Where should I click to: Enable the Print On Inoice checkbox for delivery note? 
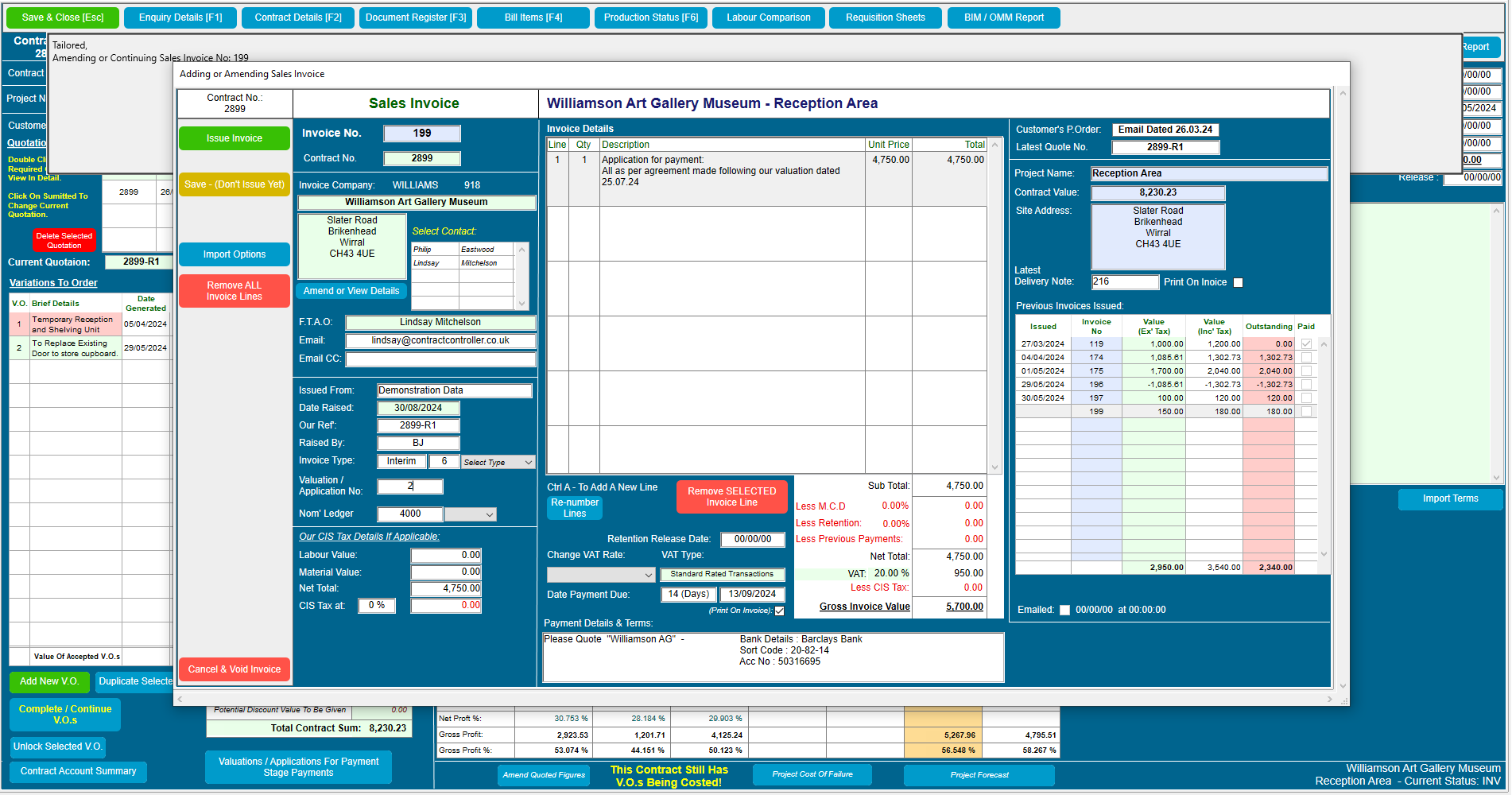(x=1239, y=282)
